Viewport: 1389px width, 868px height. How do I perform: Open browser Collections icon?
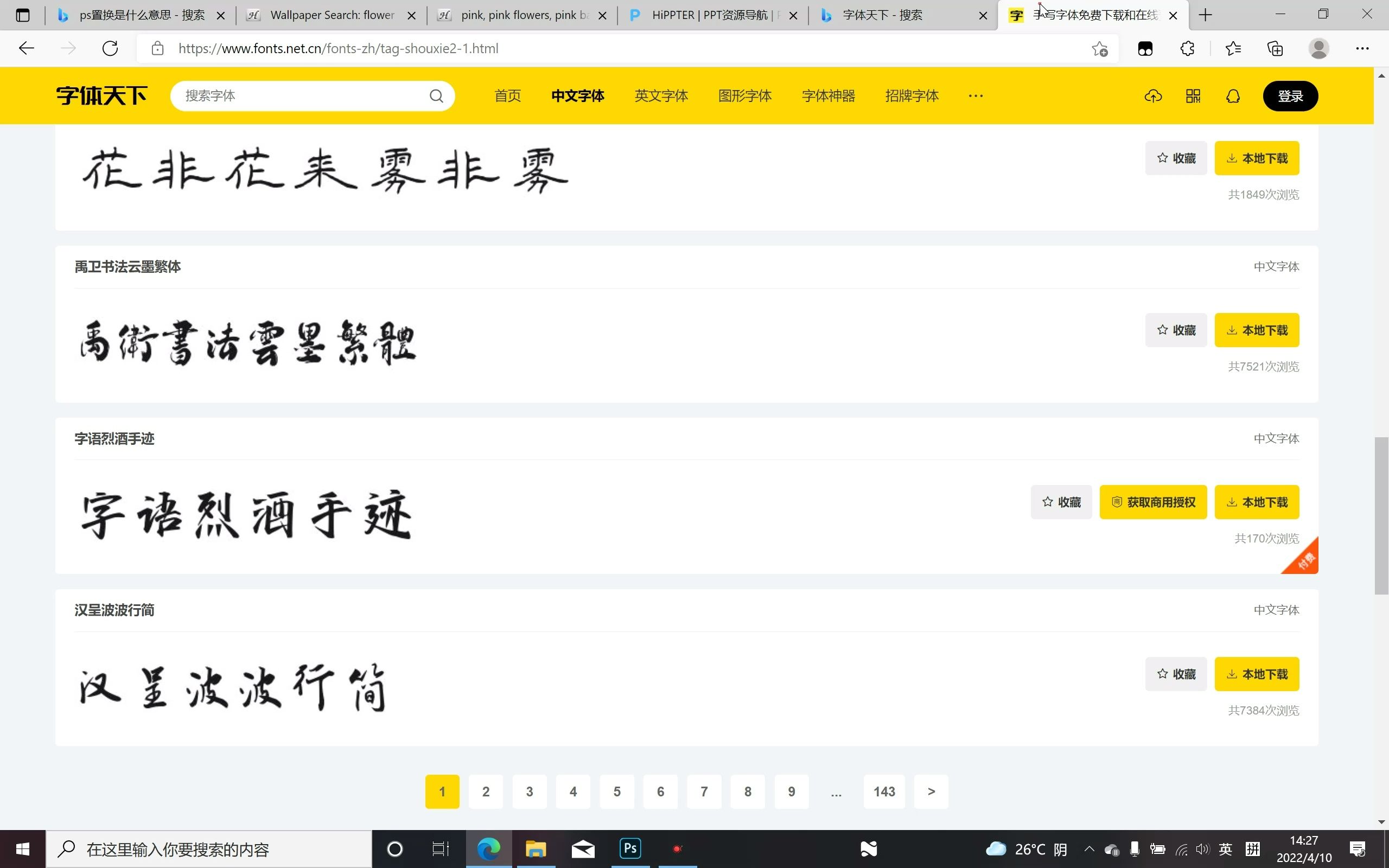coord(1275,49)
